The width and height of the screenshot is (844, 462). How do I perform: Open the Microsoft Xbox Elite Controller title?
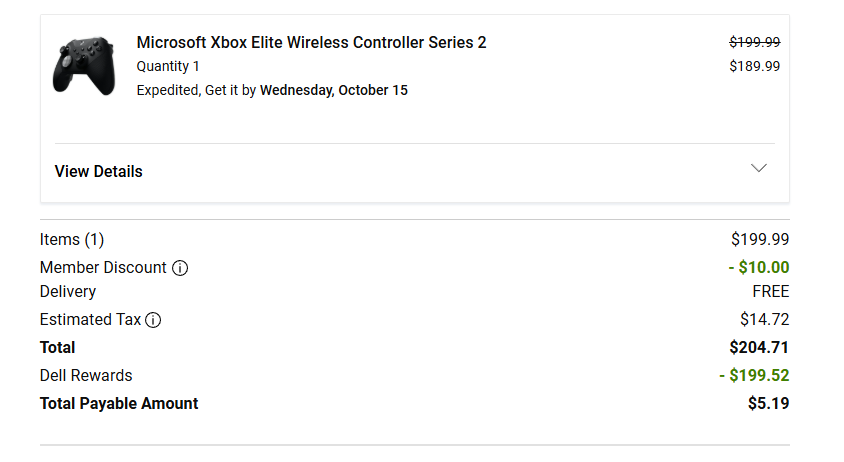pos(311,42)
